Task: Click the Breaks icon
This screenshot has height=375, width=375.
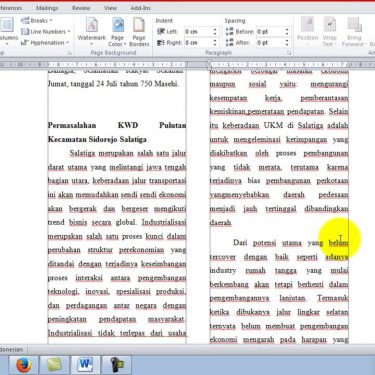Action: tap(25, 21)
